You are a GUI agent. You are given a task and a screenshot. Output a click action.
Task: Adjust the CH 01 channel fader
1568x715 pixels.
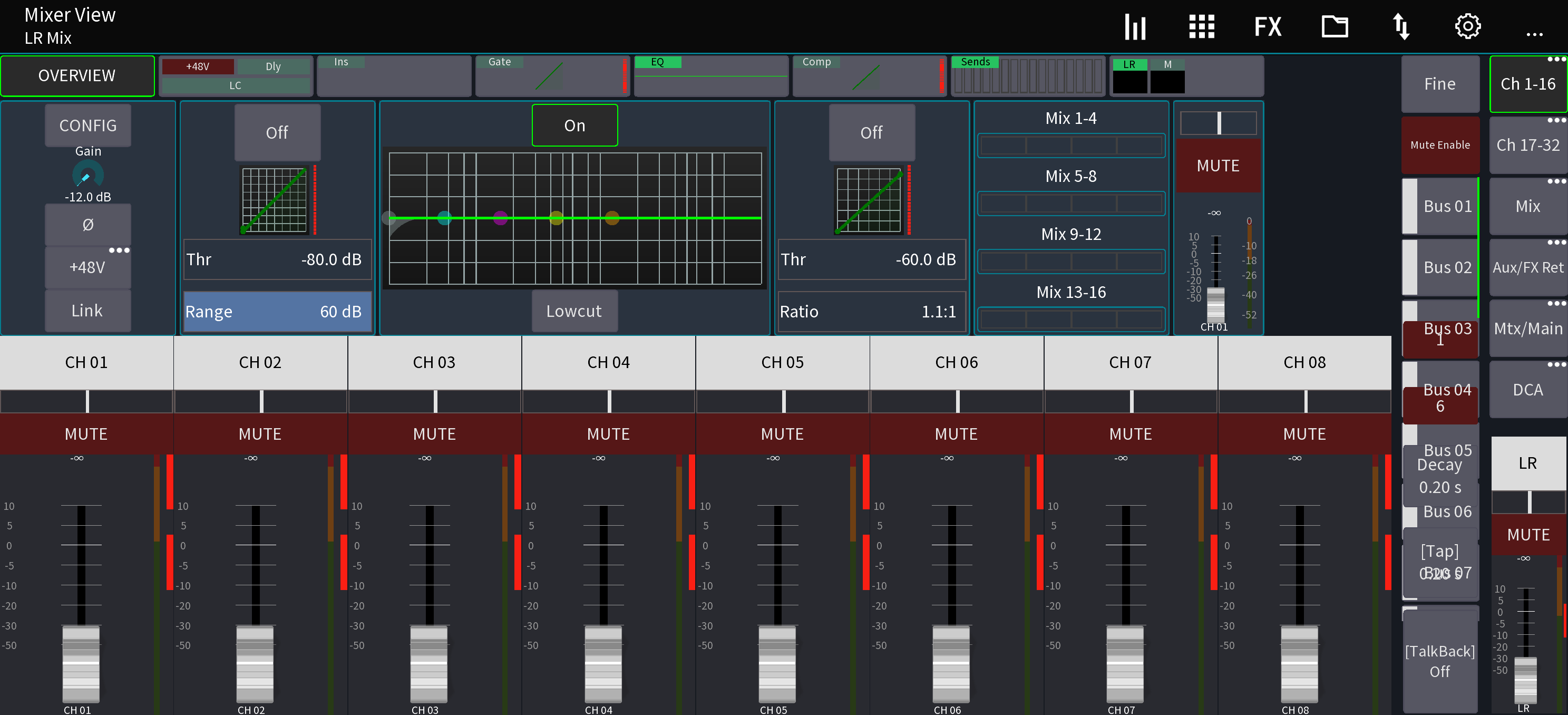point(80,664)
